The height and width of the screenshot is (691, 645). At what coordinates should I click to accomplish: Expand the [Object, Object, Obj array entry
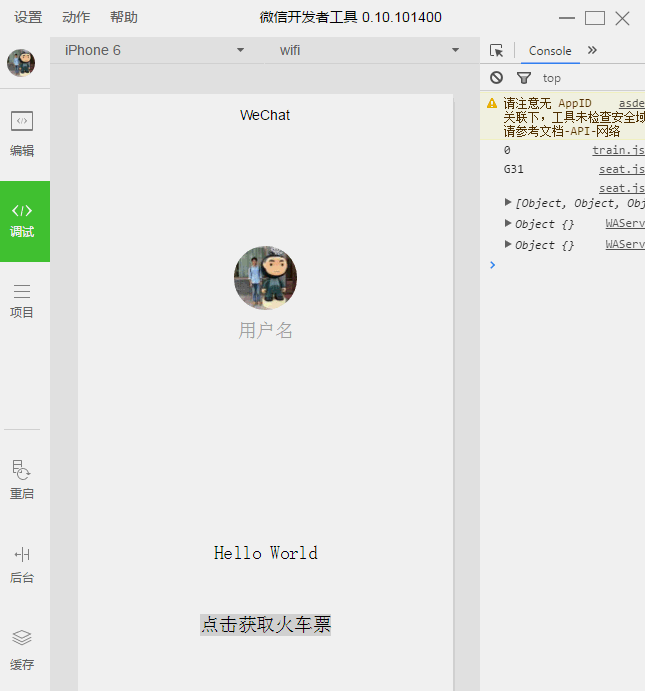coord(508,202)
